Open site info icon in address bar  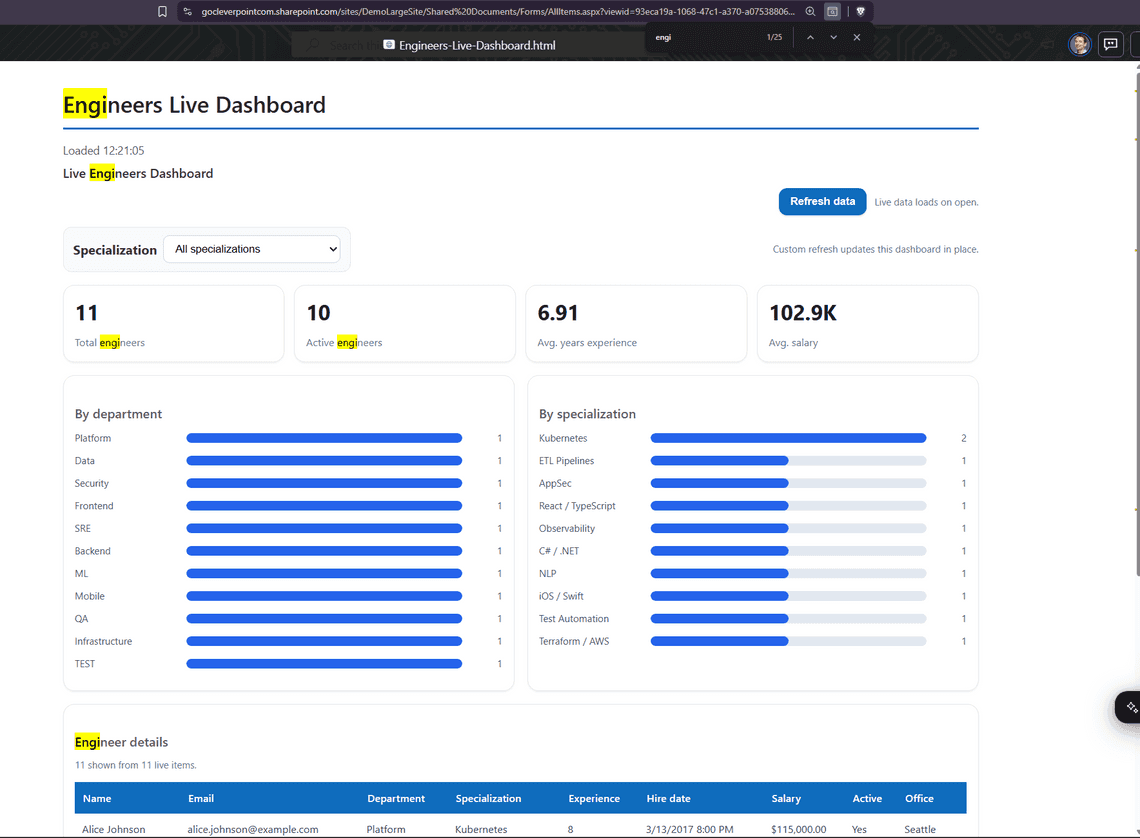(x=188, y=12)
